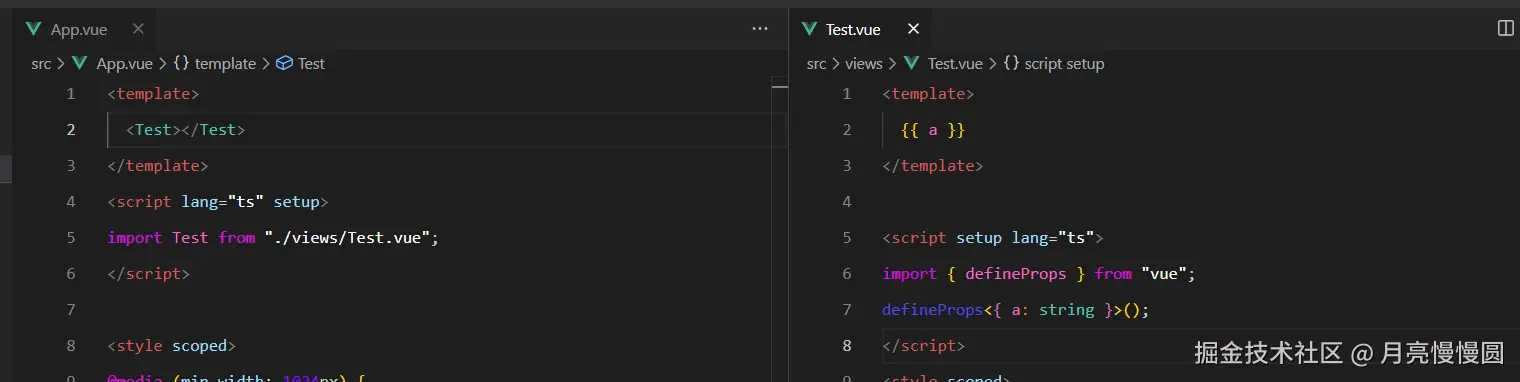Open 'script setup' breadcrumb in Test.vue
Image resolution: width=1520 pixels, height=382 pixels.
[x=1064, y=63]
